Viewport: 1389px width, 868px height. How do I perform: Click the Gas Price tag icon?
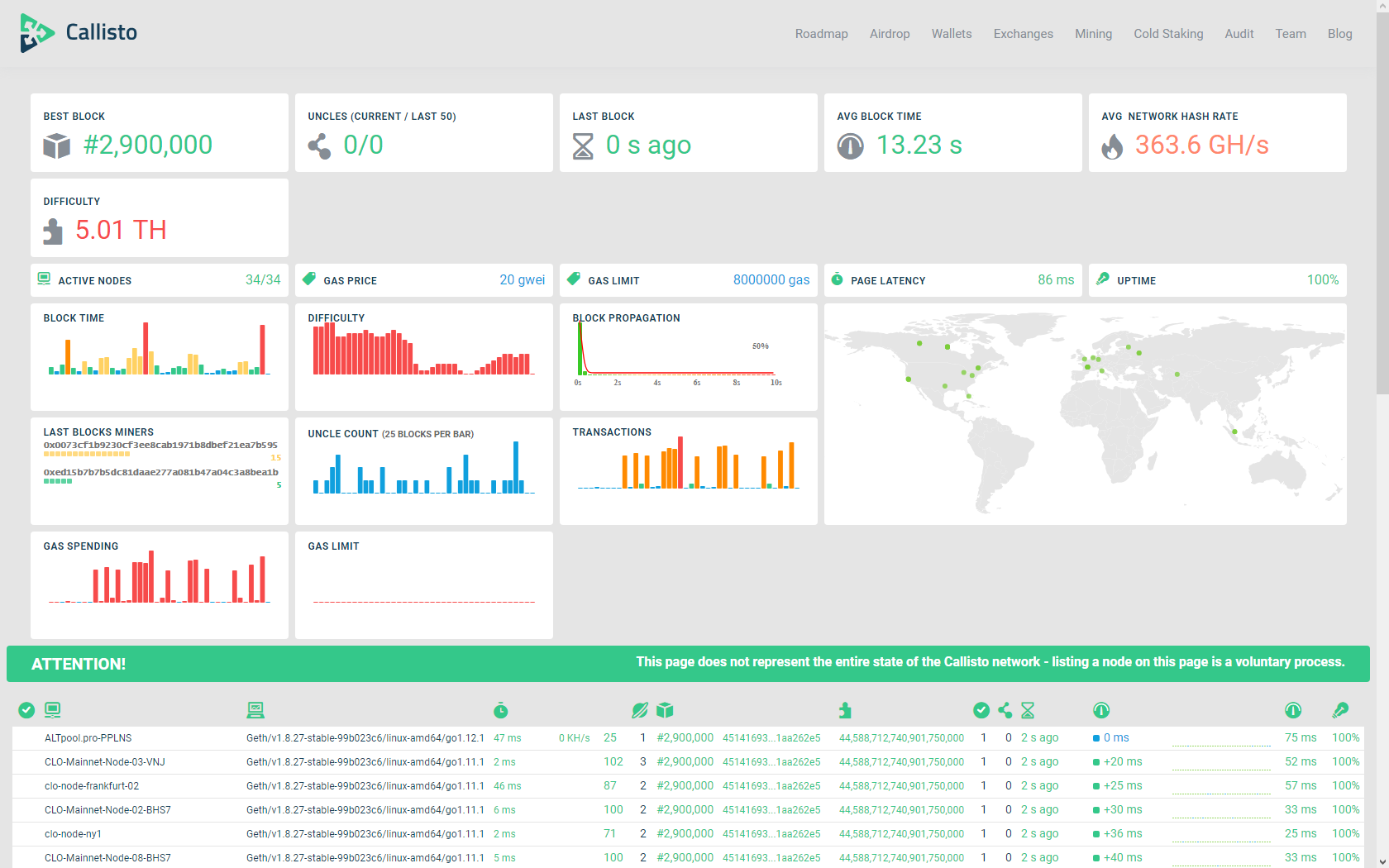pyautogui.click(x=309, y=279)
